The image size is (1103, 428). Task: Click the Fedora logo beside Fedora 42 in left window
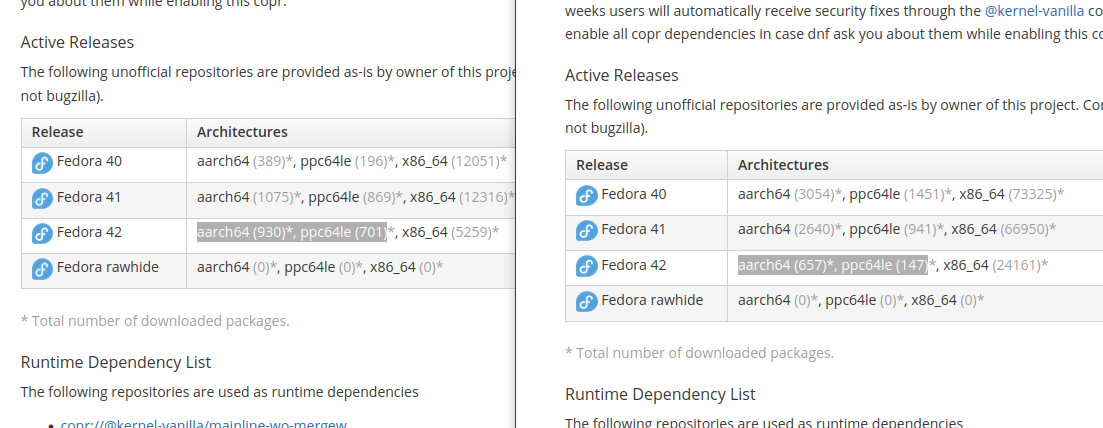click(x=42, y=234)
